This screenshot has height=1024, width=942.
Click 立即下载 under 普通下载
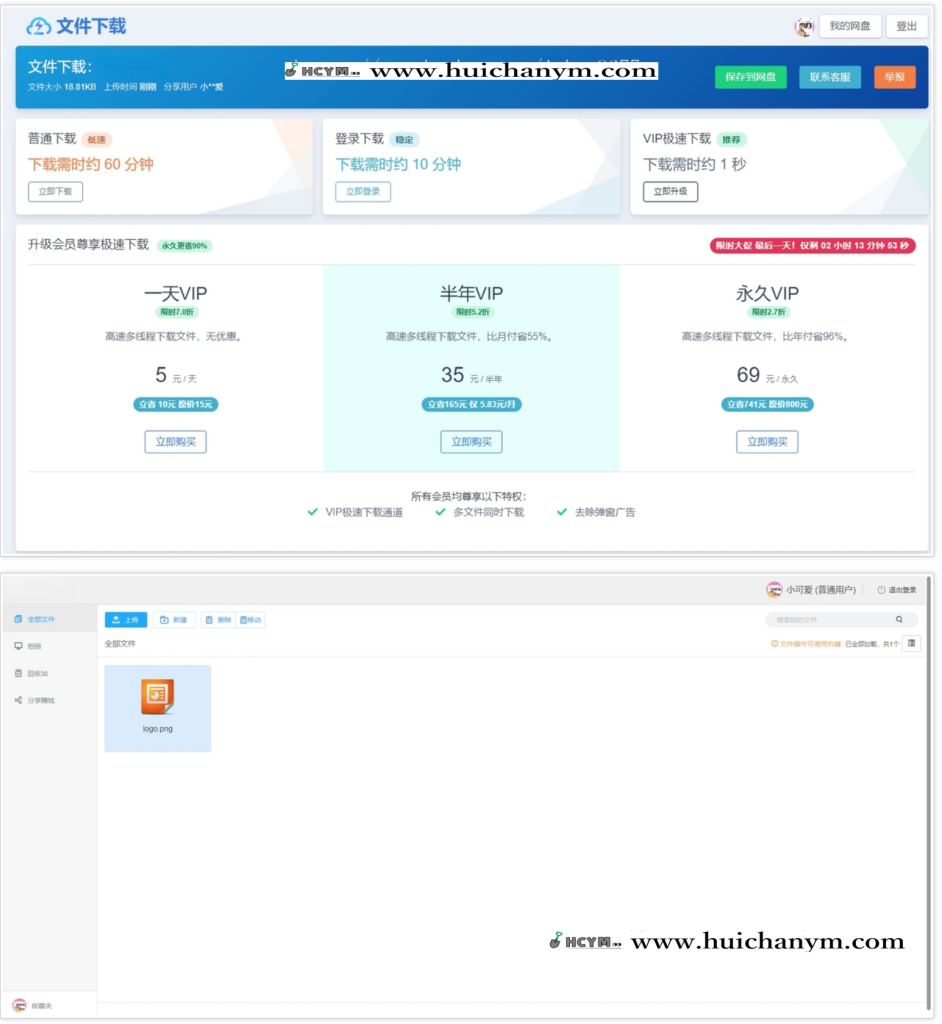[x=55, y=191]
